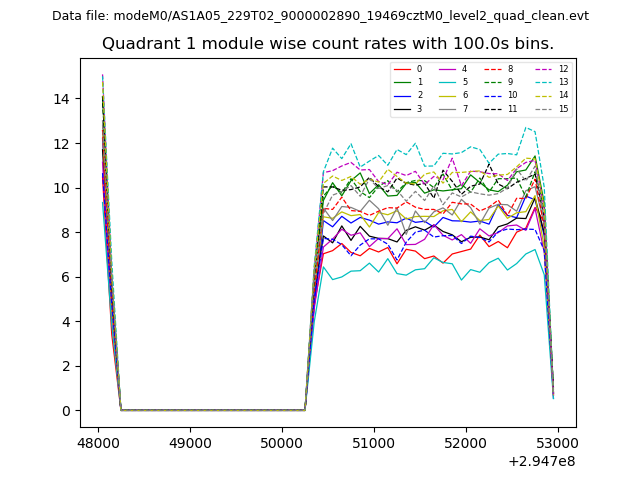This screenshot has height=480, width=640.
Task: Click the Data file path text
Action: [320, 16]
